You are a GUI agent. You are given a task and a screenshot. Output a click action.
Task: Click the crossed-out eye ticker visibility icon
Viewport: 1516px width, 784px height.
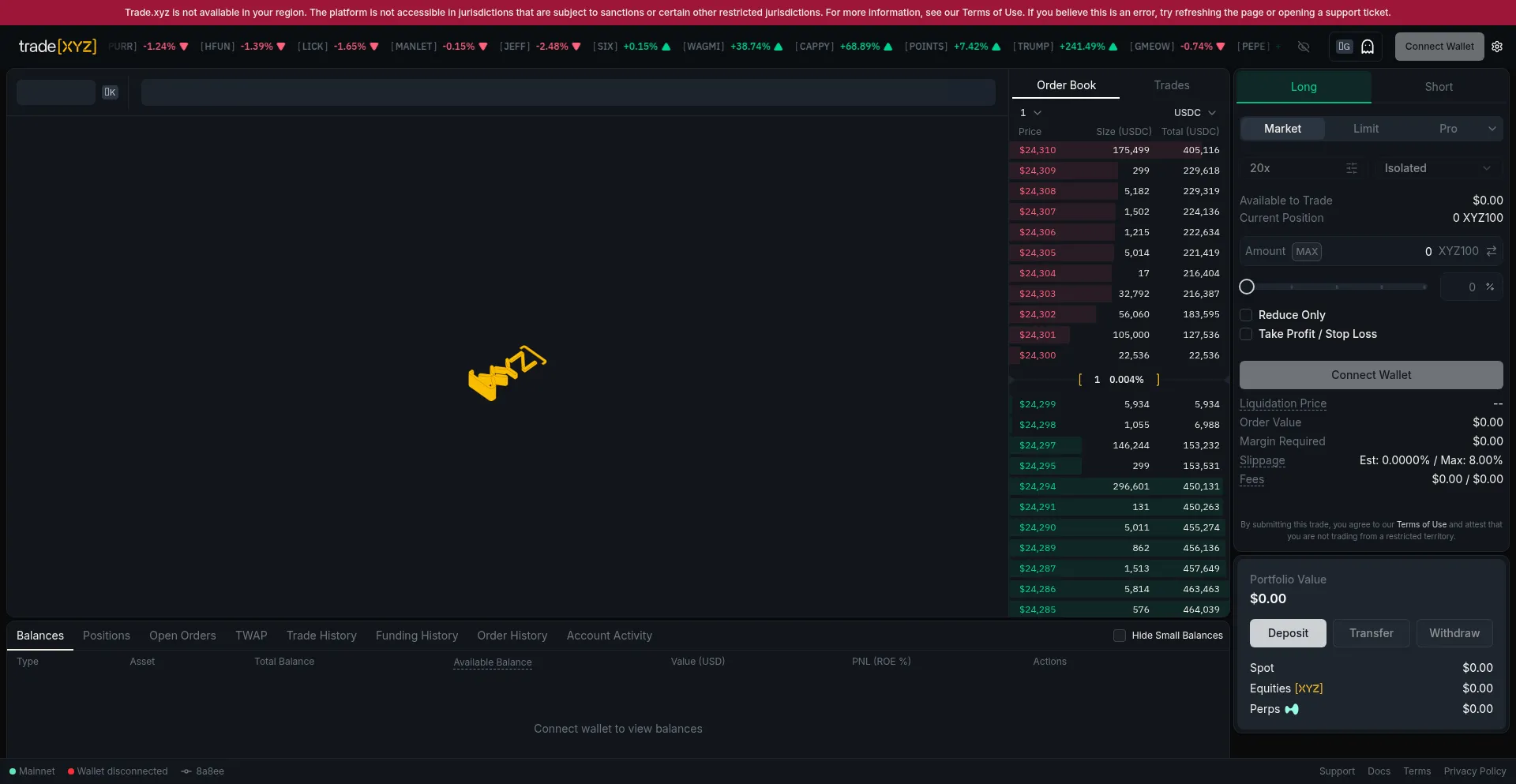point(1304,47)
